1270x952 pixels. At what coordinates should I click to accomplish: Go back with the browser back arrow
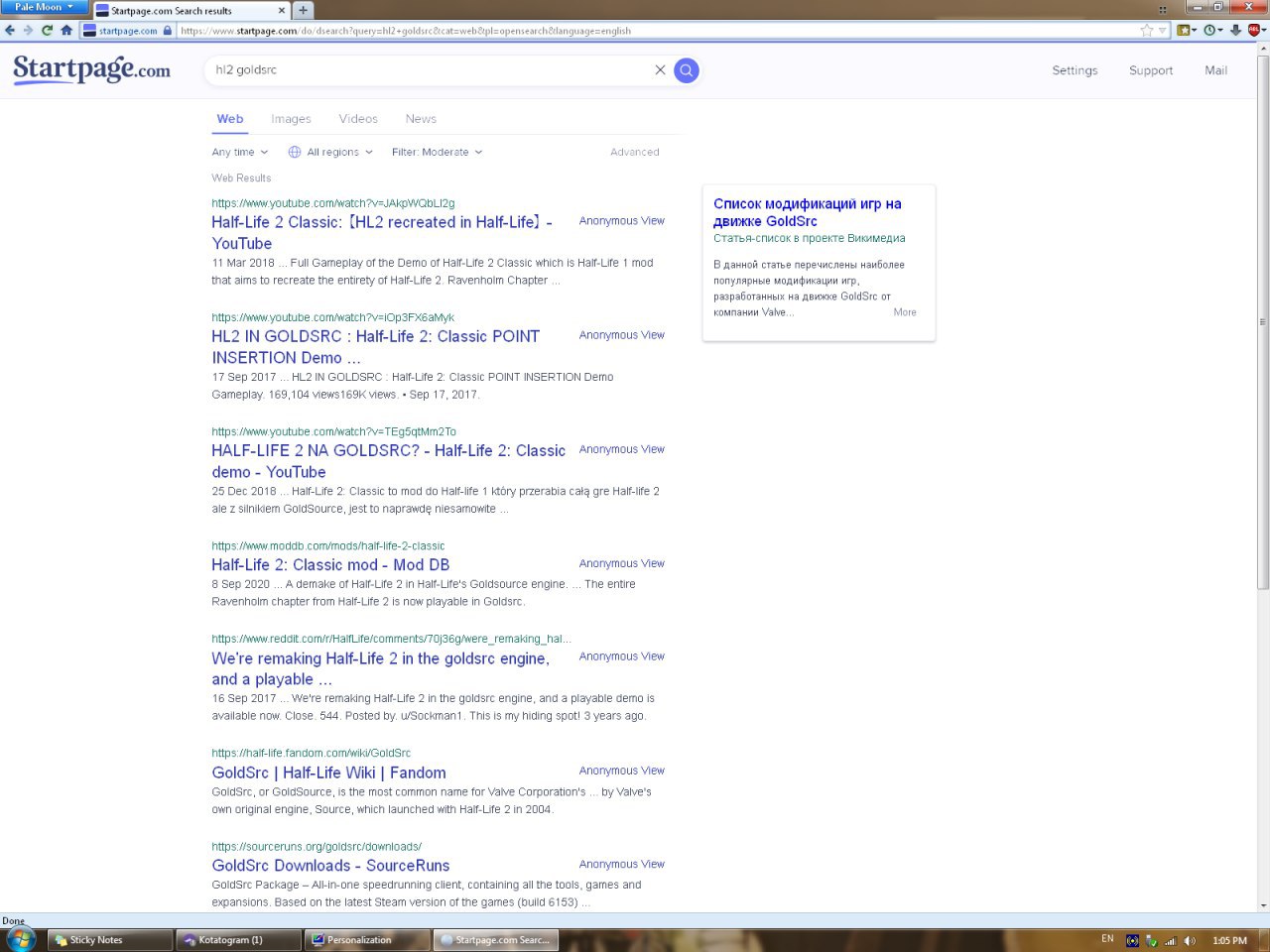[10, 30]
